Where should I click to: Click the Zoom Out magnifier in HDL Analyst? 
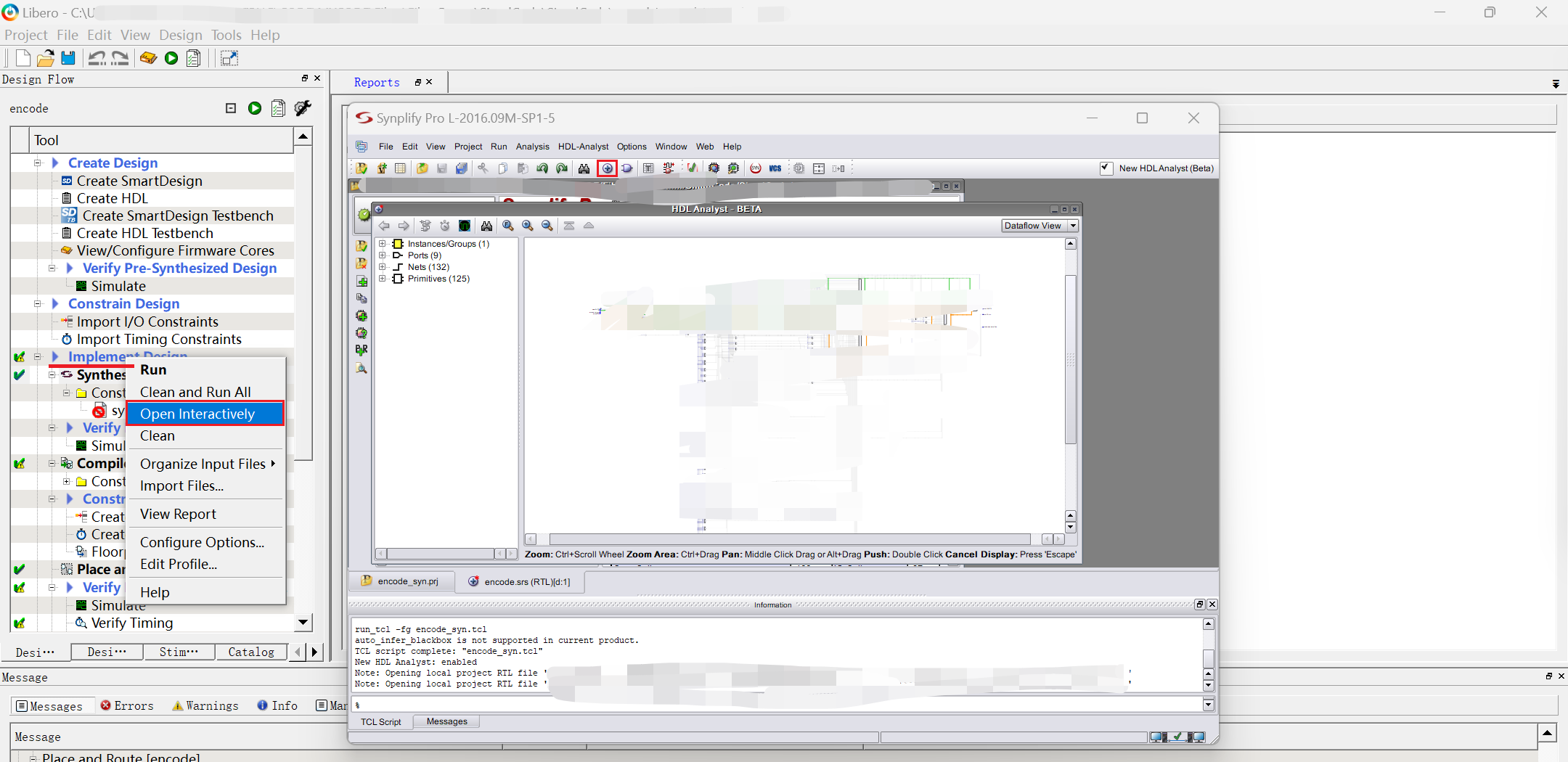click(x=547, y=226)
